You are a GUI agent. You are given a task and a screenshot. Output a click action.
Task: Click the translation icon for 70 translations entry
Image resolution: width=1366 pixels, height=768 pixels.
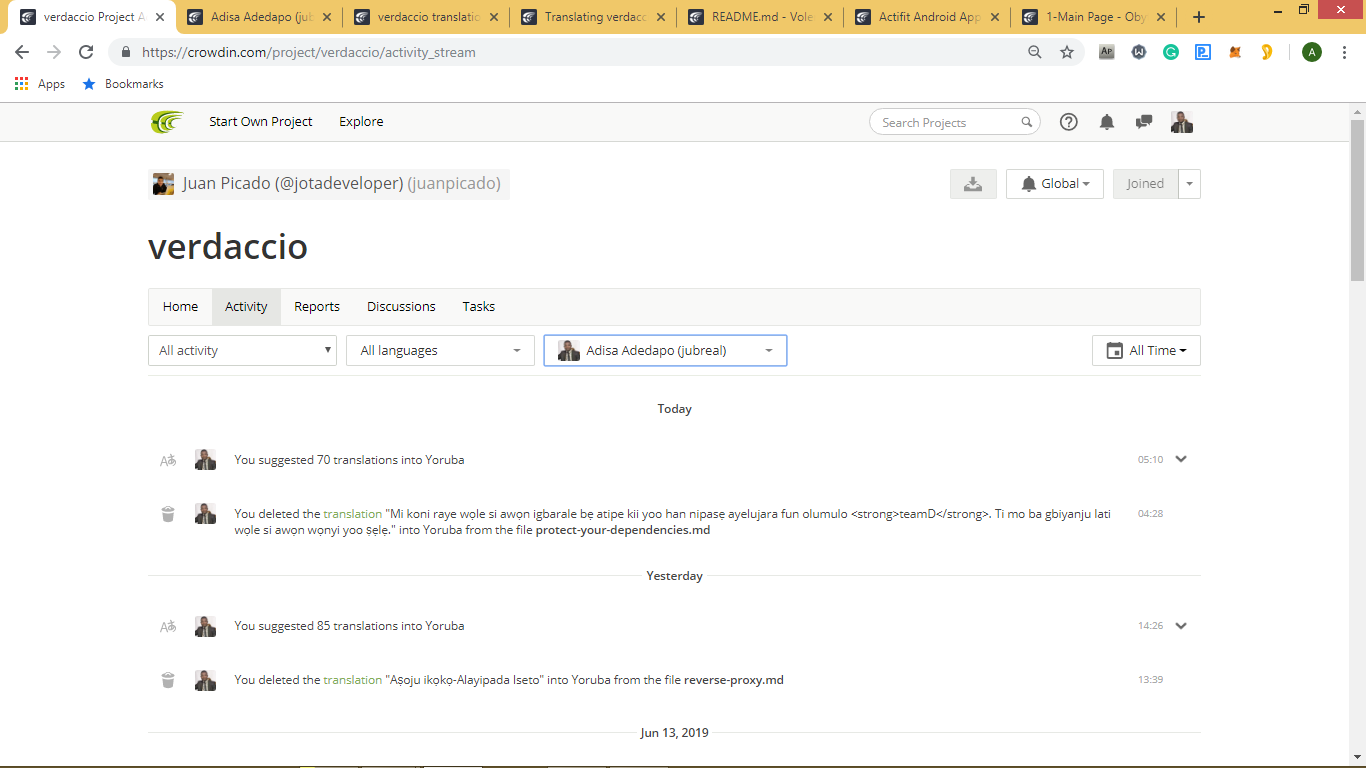tap(168, 460)
